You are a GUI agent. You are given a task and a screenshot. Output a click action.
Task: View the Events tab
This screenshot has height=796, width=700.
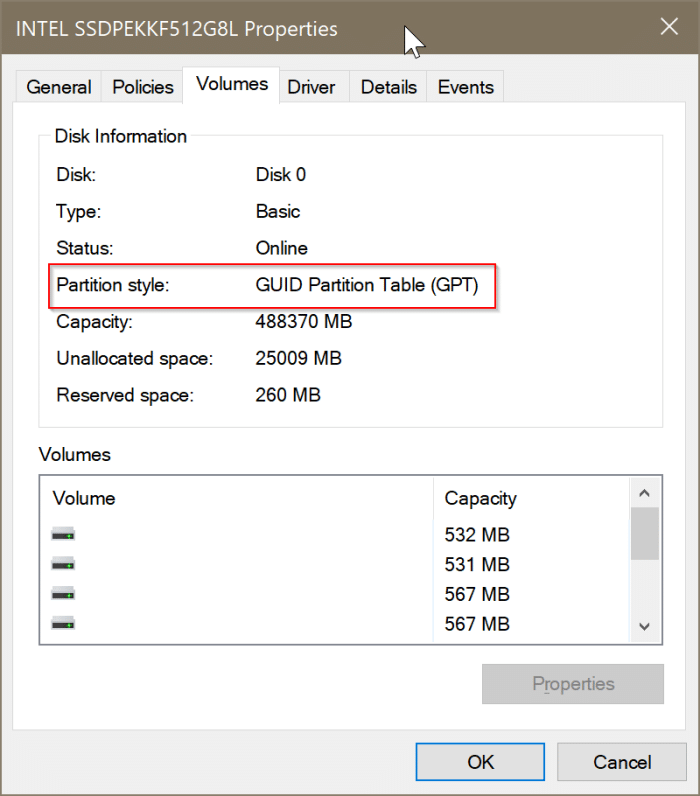tap(465, 87)
